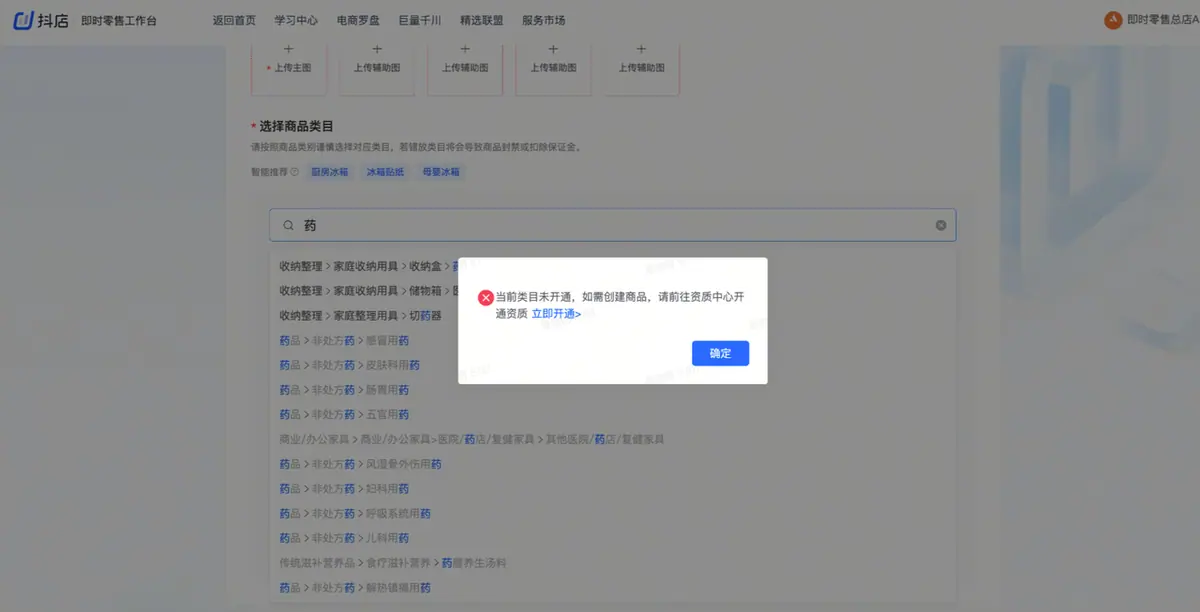Click the account avatar icon
The height and width of the screenshot is (612, 1200).
coord(1113,20)
